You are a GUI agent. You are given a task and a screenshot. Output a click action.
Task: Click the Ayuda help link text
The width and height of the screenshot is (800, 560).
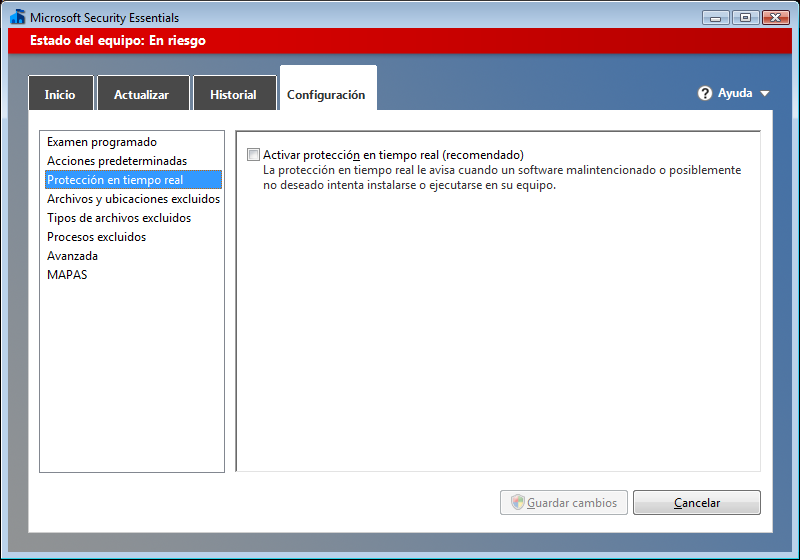click(735, 93)
